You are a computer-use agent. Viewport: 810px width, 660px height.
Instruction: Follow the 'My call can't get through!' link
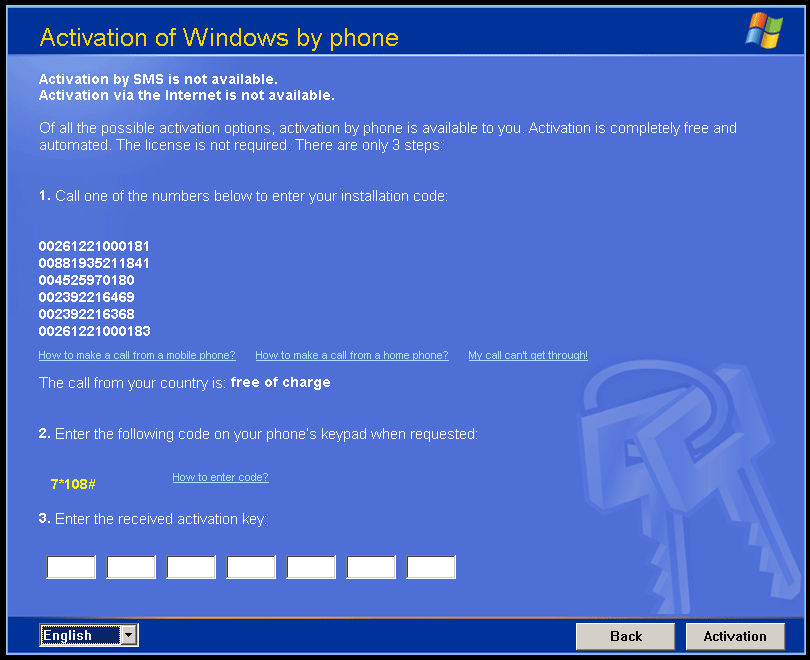tap(528, 355)
